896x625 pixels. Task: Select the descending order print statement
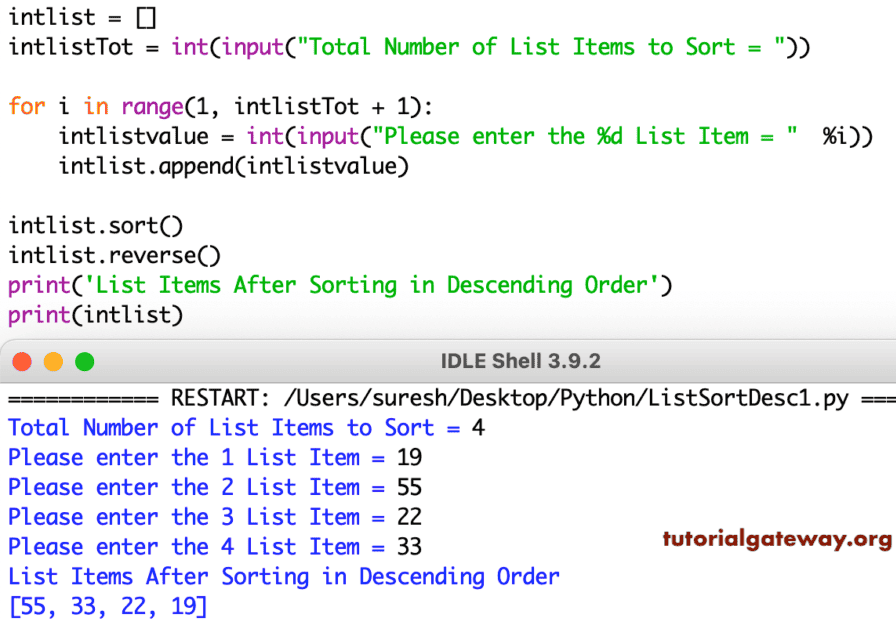(330, 285)
